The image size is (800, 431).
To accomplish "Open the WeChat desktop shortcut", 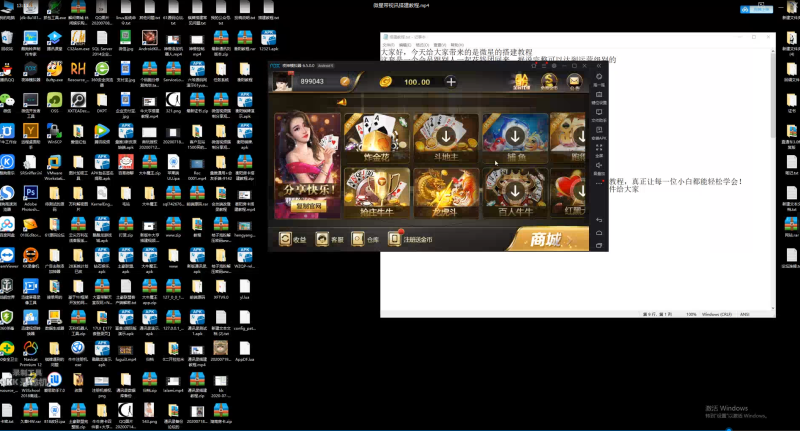I will pos(8,100).
